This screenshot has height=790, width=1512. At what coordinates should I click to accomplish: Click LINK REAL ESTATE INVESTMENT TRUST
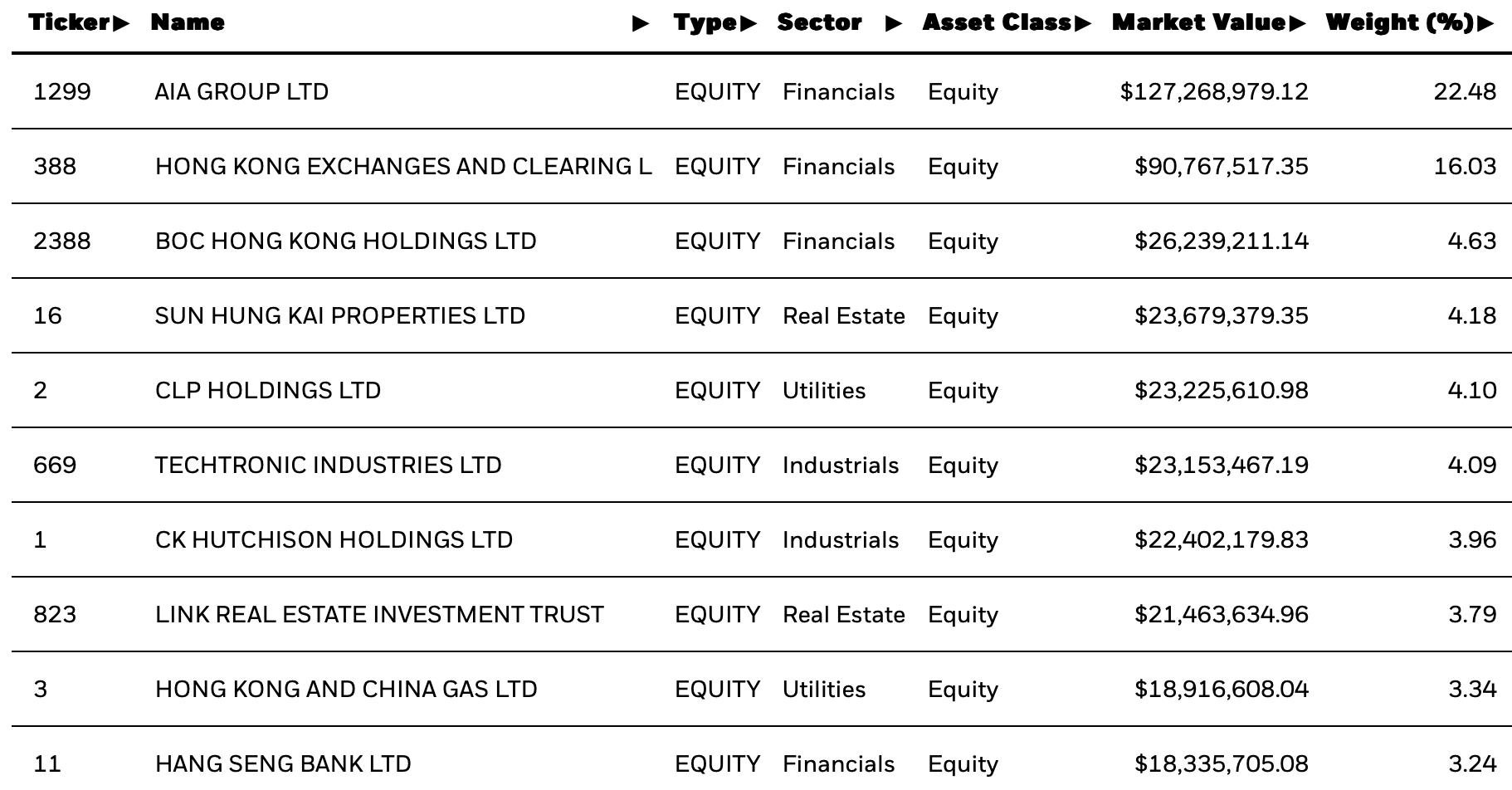(x=379, y=615)
